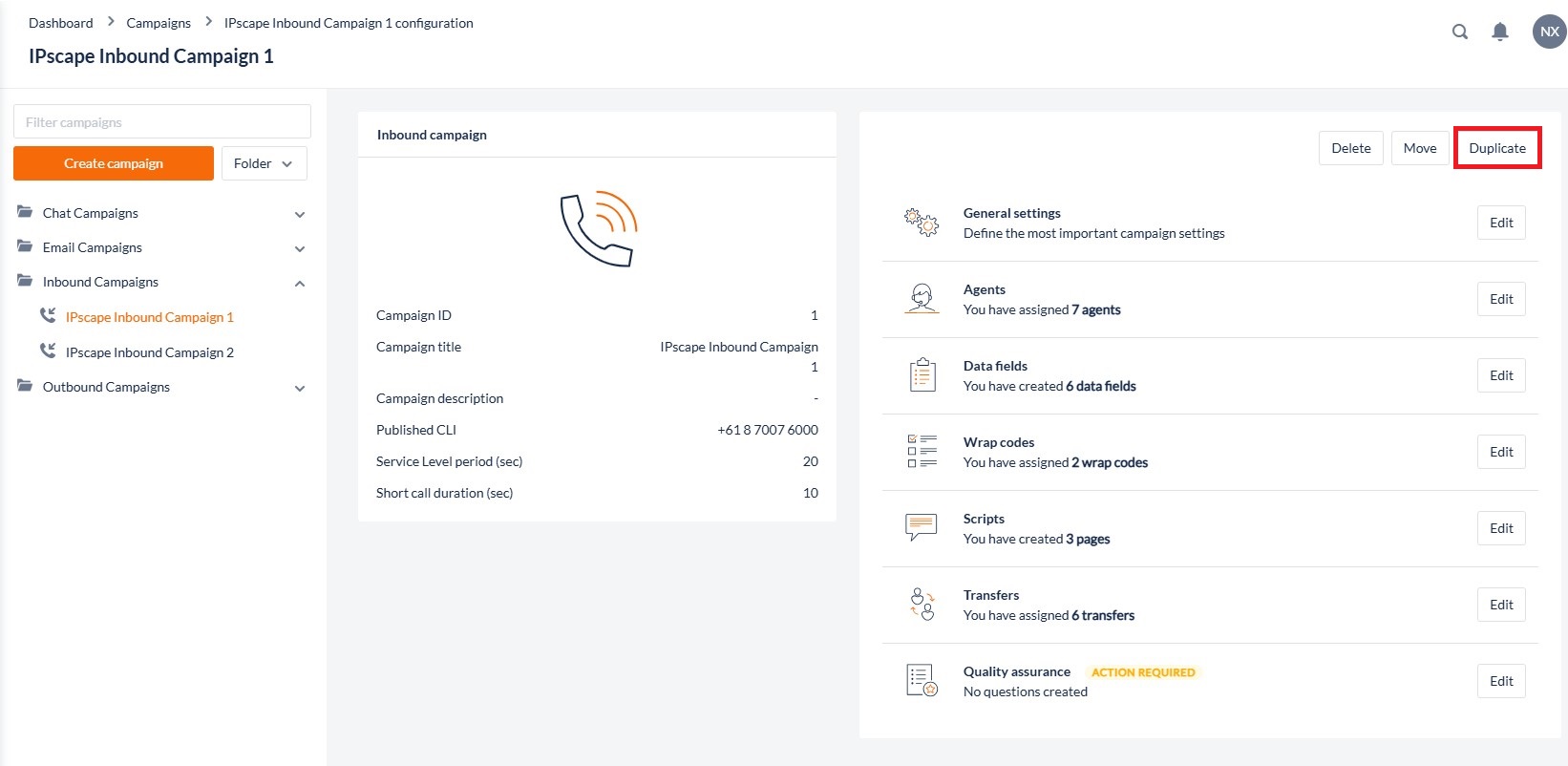The image size is (1568, 766).
Task: Duplicate this campaign
Action: (1496, 148)
